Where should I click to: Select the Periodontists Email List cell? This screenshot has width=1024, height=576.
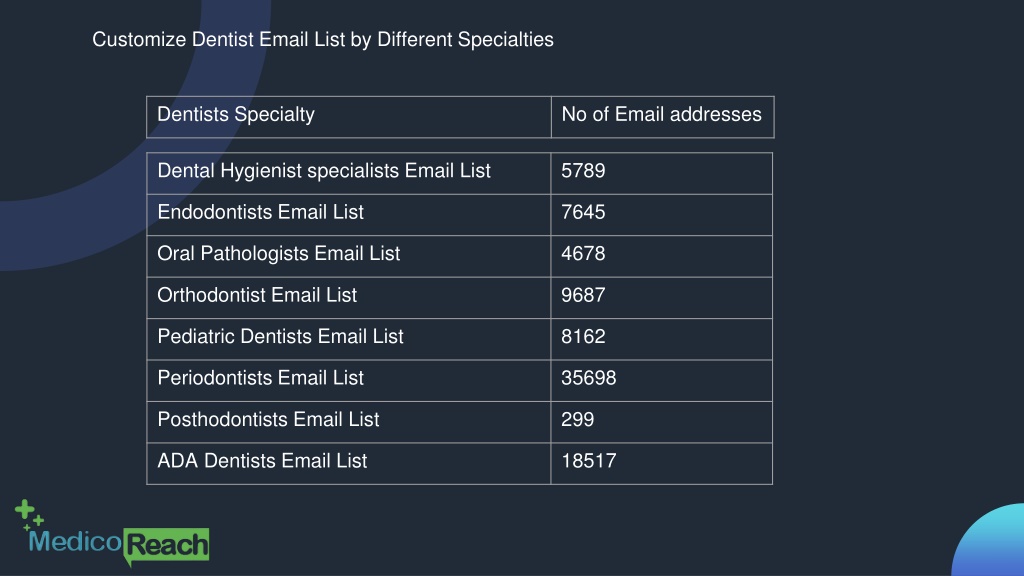pyautogui.click(x=349, y=381)
